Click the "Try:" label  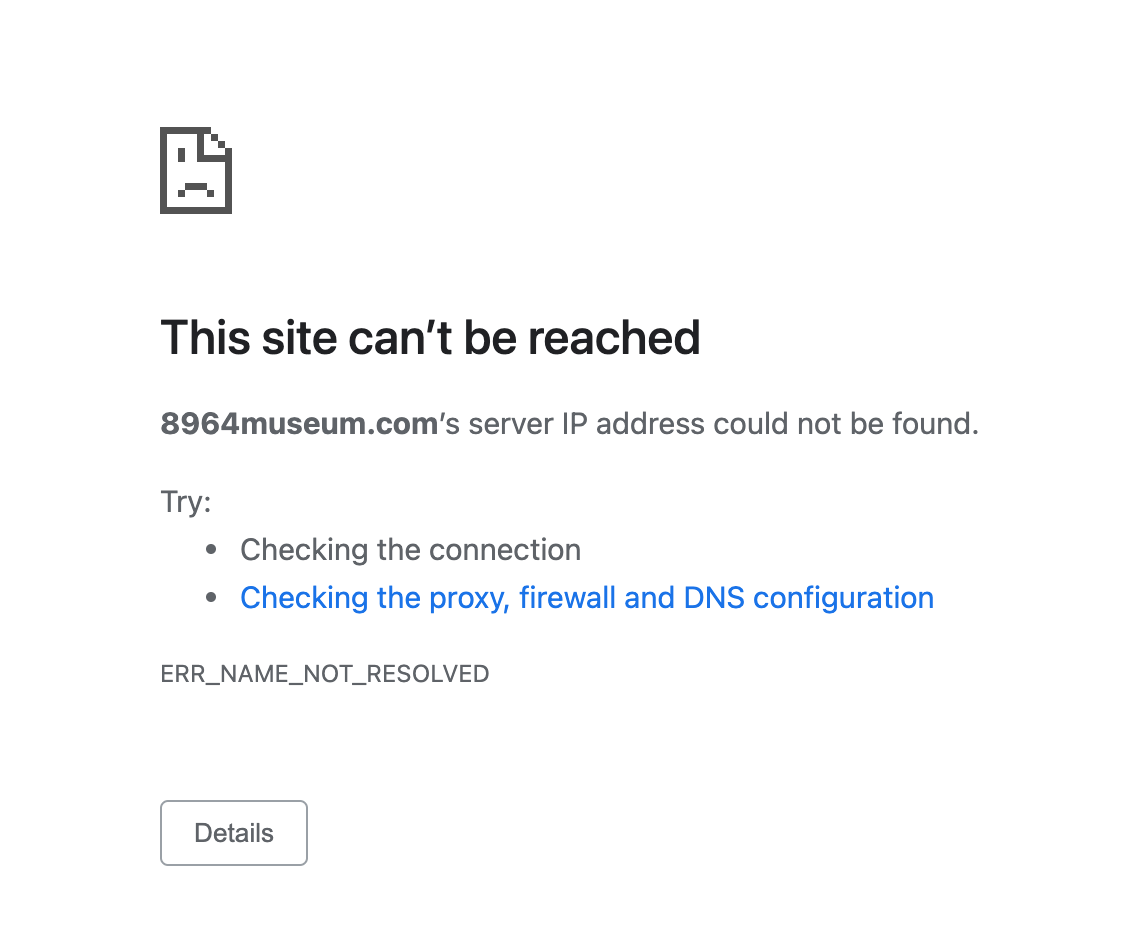click(x=186, y=502)
